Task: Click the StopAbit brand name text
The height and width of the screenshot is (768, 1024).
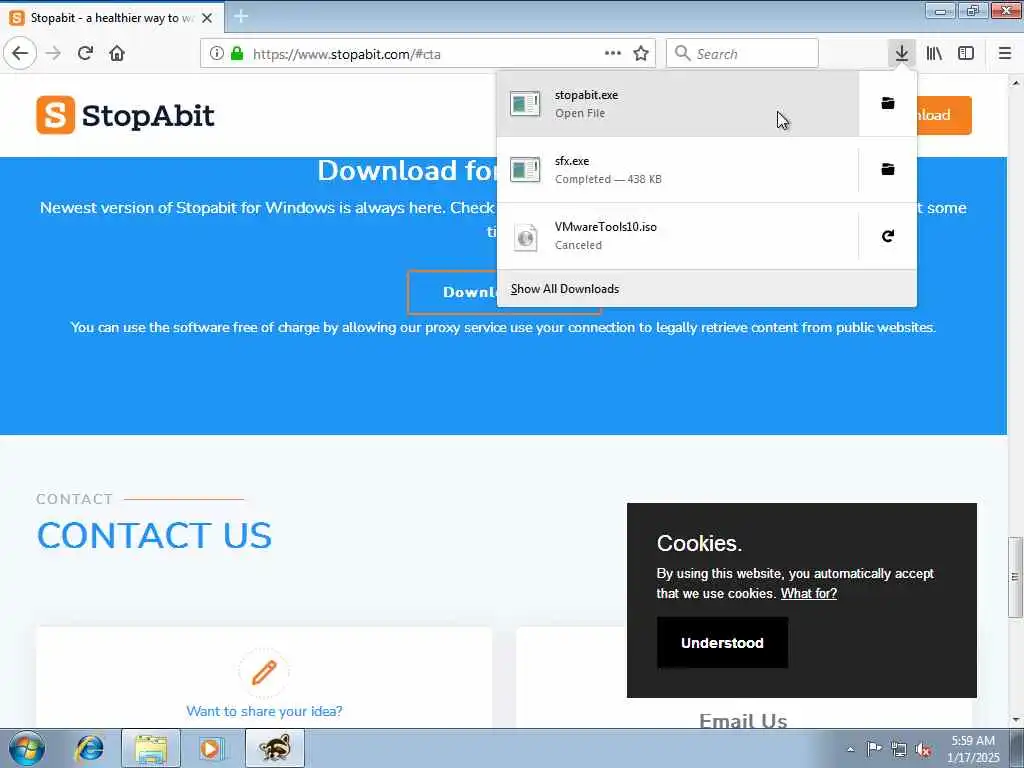Action: [x=148, y=116]
